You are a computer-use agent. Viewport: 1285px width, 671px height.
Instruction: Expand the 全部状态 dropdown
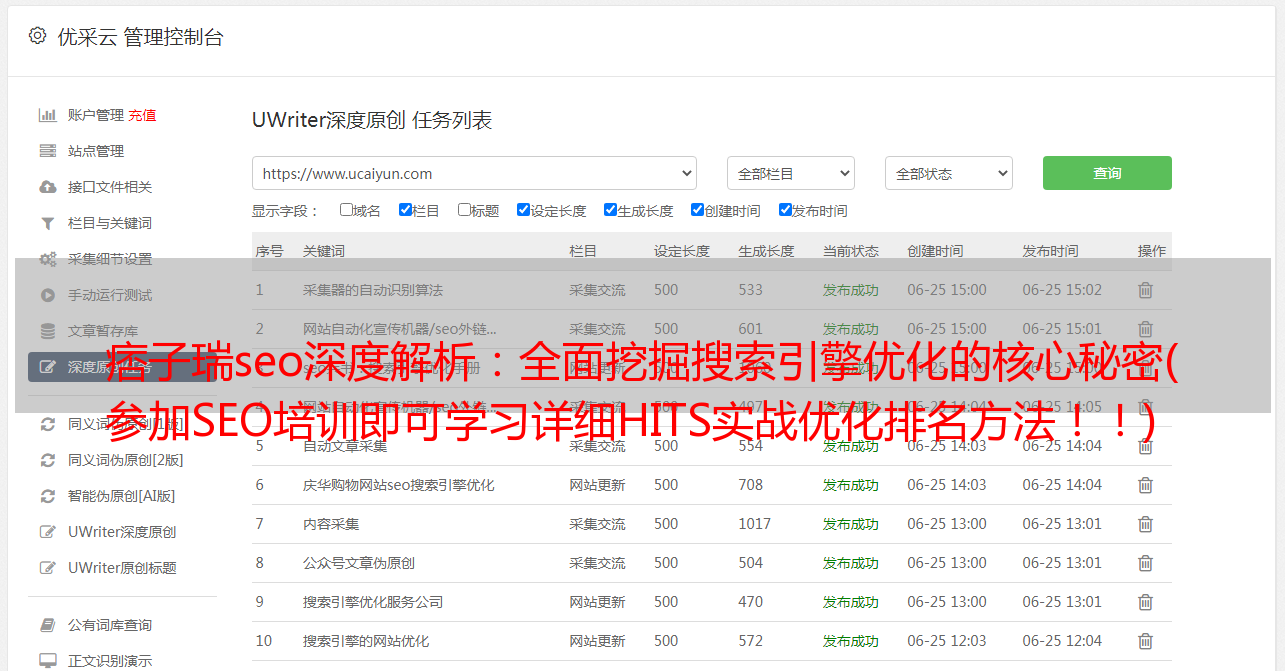click(949, 173)
